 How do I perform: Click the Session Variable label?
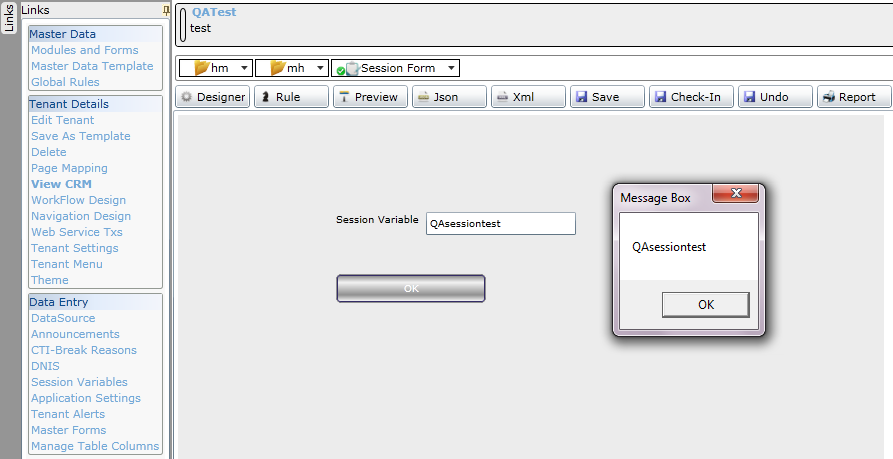click(x=377, y=220)
